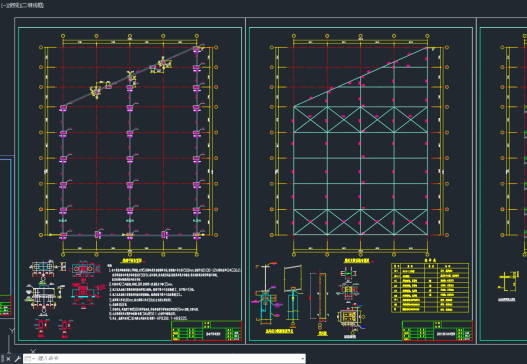Select title block of the first sheet

coord(207,331)
